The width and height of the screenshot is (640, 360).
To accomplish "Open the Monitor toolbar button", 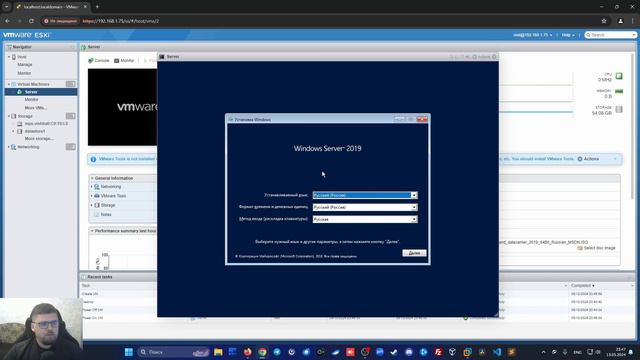I will point(124,60).
